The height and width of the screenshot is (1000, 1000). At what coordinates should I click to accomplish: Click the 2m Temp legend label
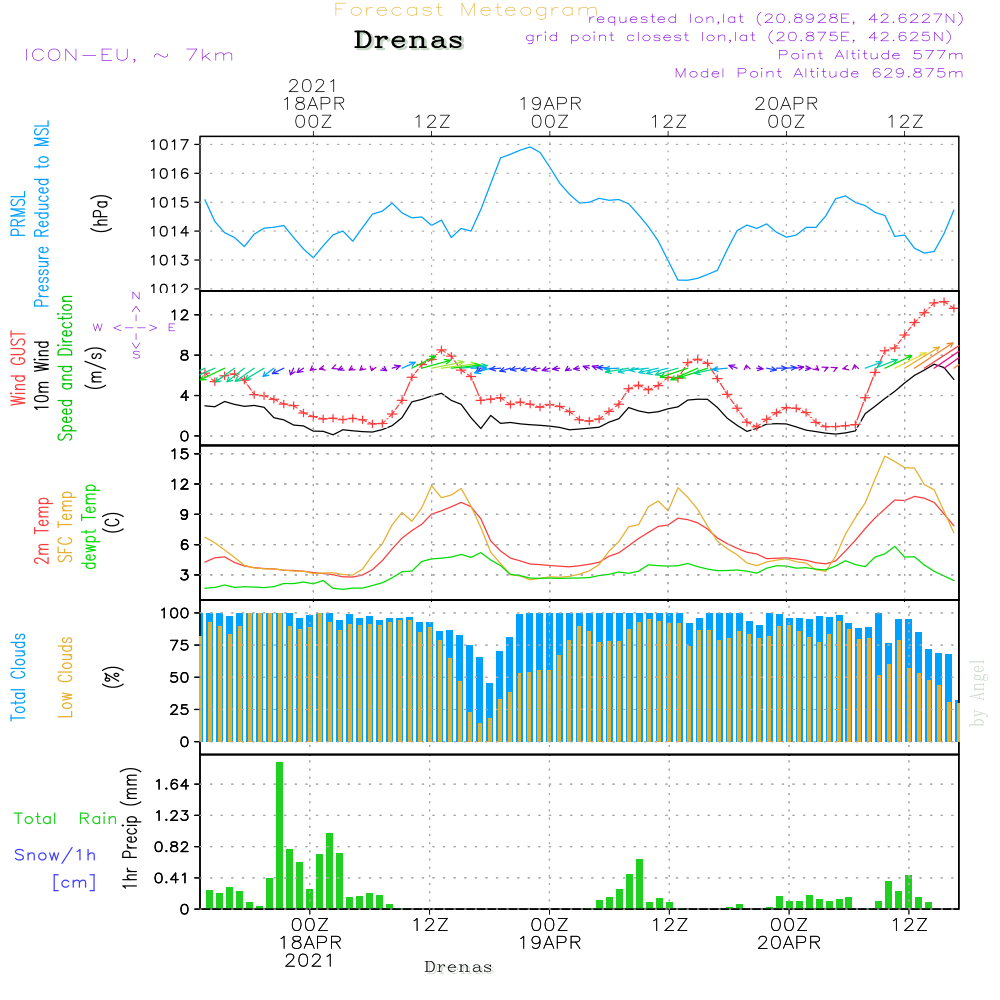pos(42,531)
